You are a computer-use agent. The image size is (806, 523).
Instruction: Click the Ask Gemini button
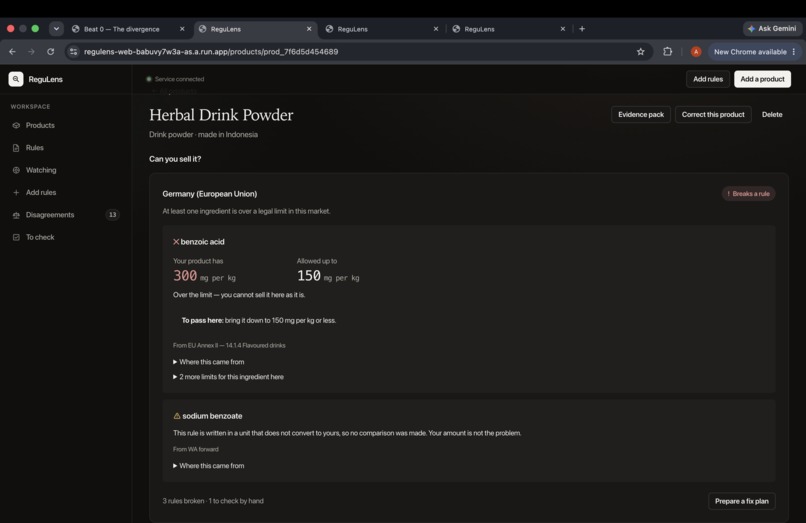click(772, 29)
